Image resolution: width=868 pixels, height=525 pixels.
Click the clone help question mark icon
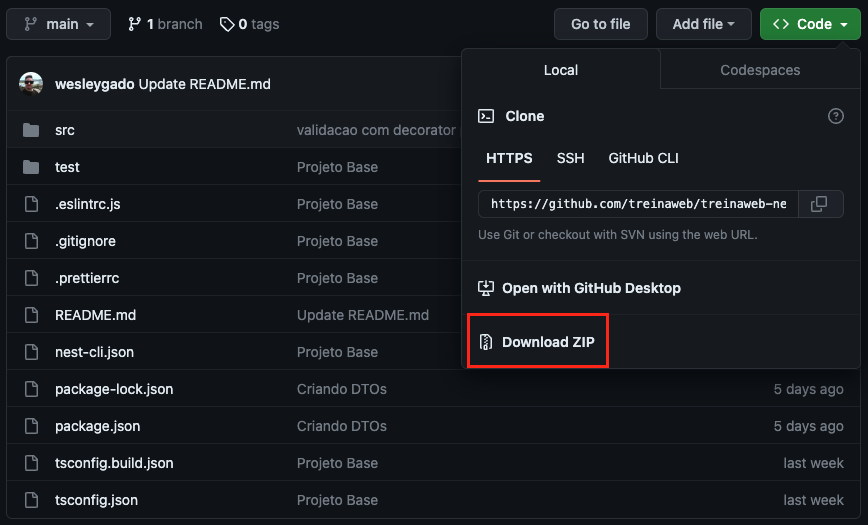(836, 116)
